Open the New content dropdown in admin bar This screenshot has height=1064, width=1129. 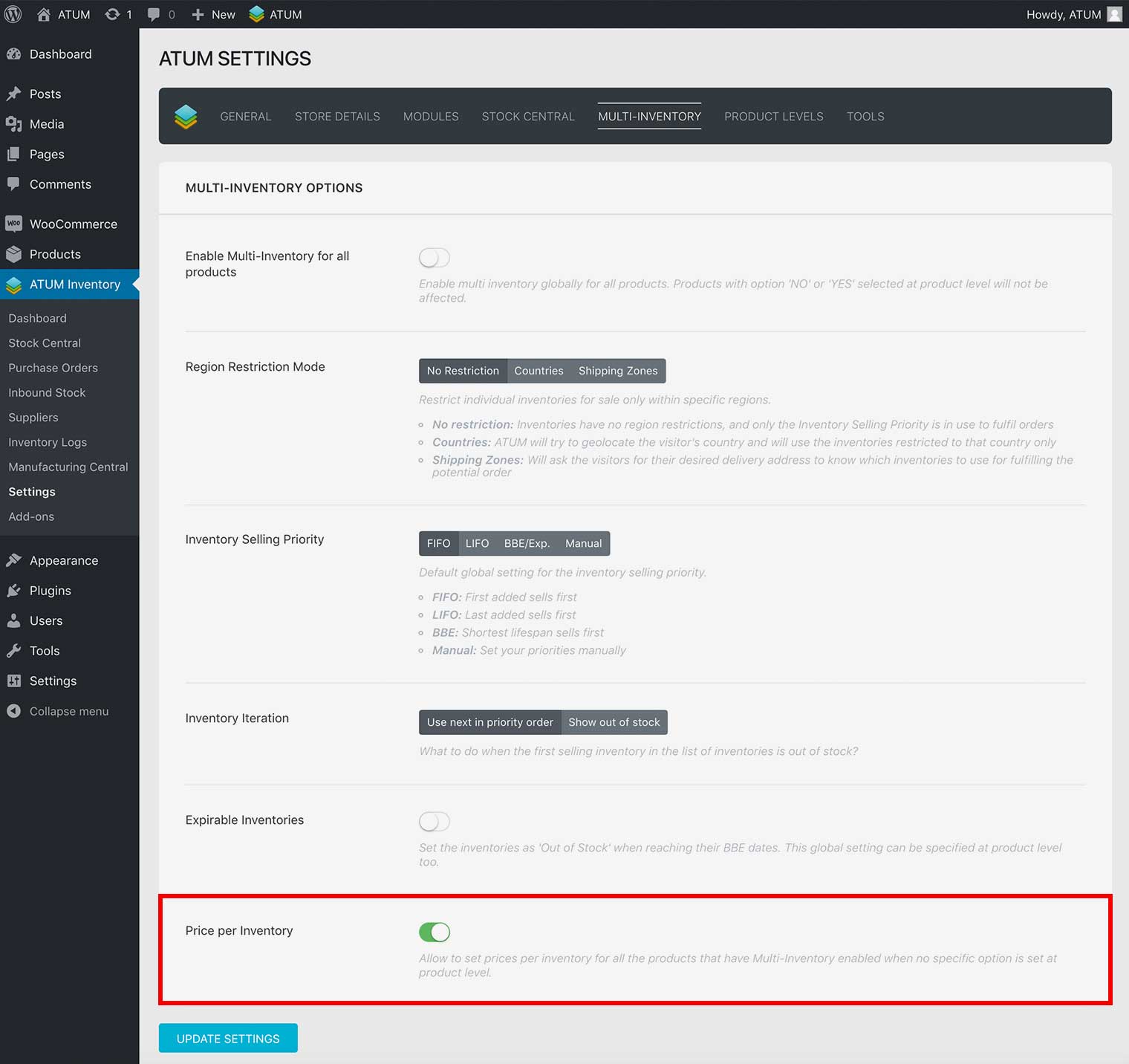(x=213, y=14)
